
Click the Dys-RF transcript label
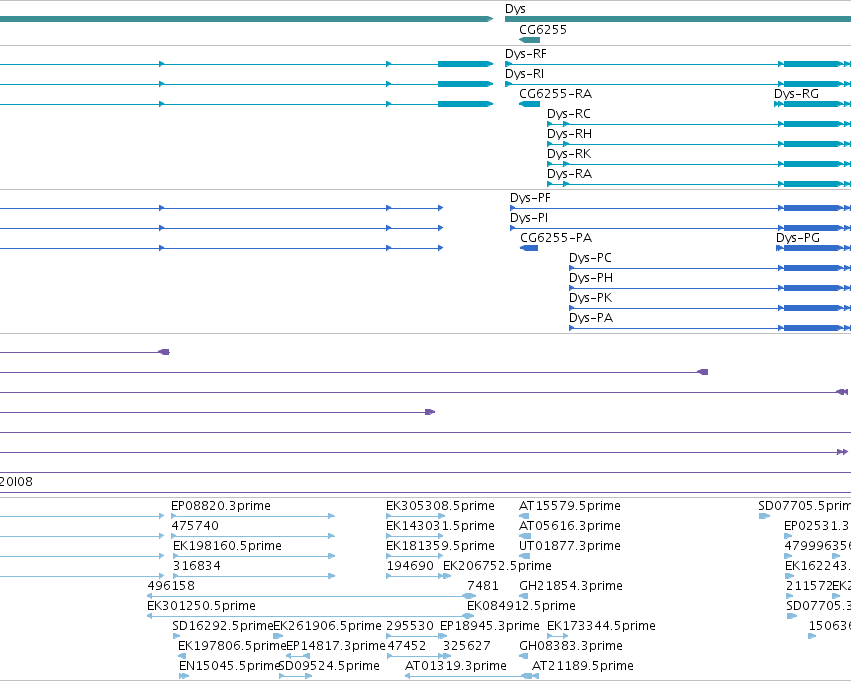(x=526, y=54)
